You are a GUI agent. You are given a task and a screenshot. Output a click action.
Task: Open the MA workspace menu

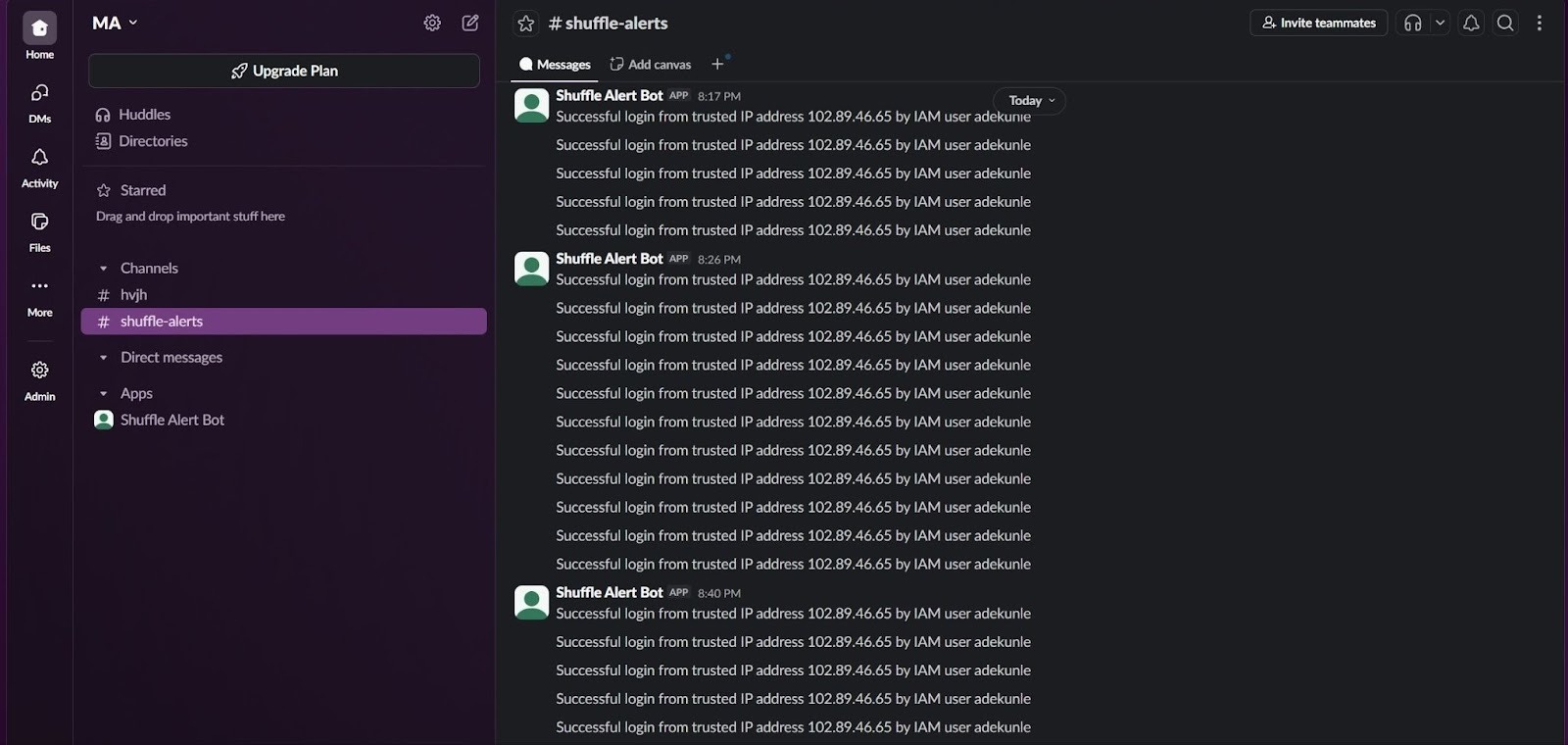coord(115,23)
